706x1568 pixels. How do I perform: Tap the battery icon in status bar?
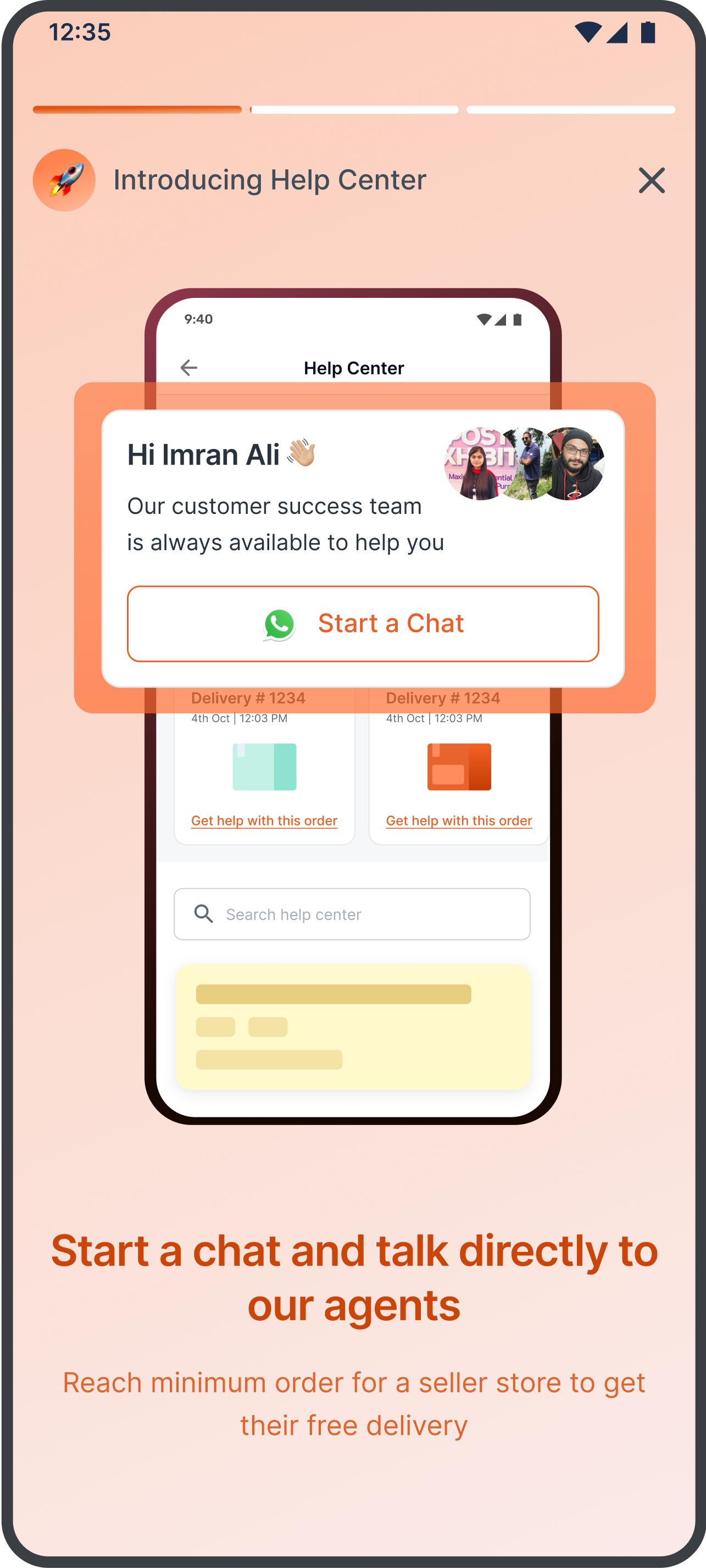point(648,32)
